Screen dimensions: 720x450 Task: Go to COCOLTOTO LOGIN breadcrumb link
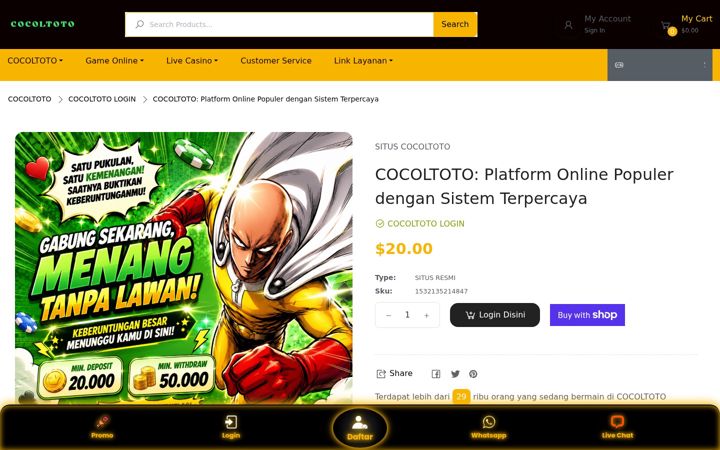coord(102,99)
